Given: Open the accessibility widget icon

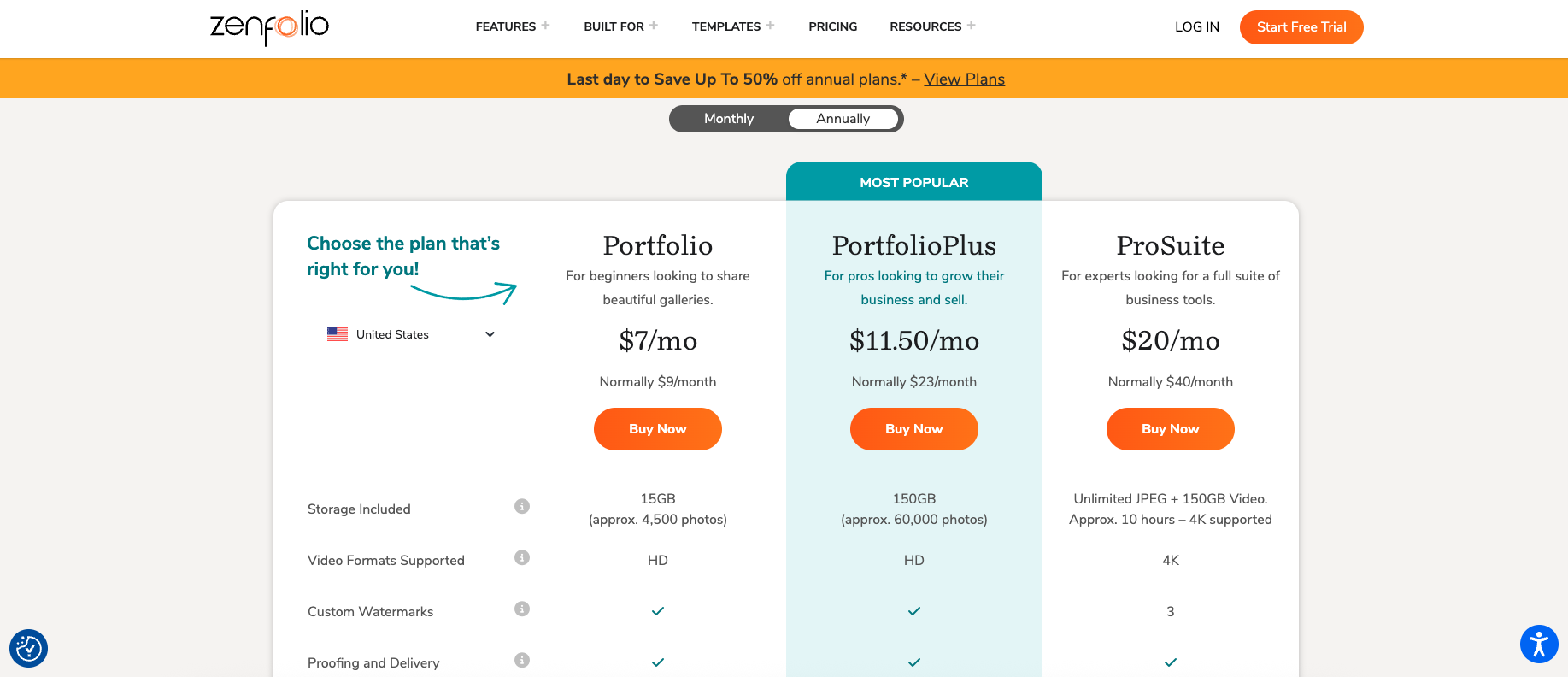Looking at the screenshot, I should pyautogui.click(x=1539, y=644).
